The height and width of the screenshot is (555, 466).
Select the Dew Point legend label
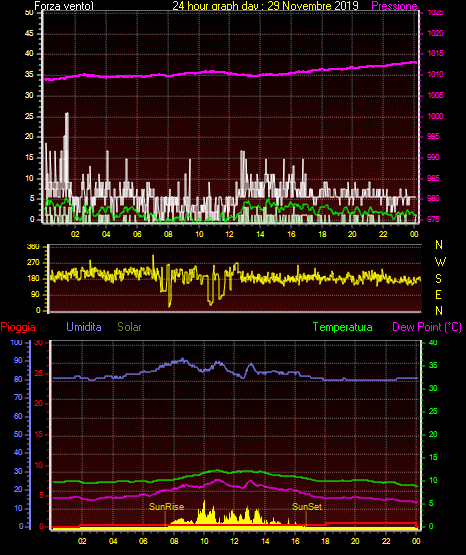[x=427, y=327]
